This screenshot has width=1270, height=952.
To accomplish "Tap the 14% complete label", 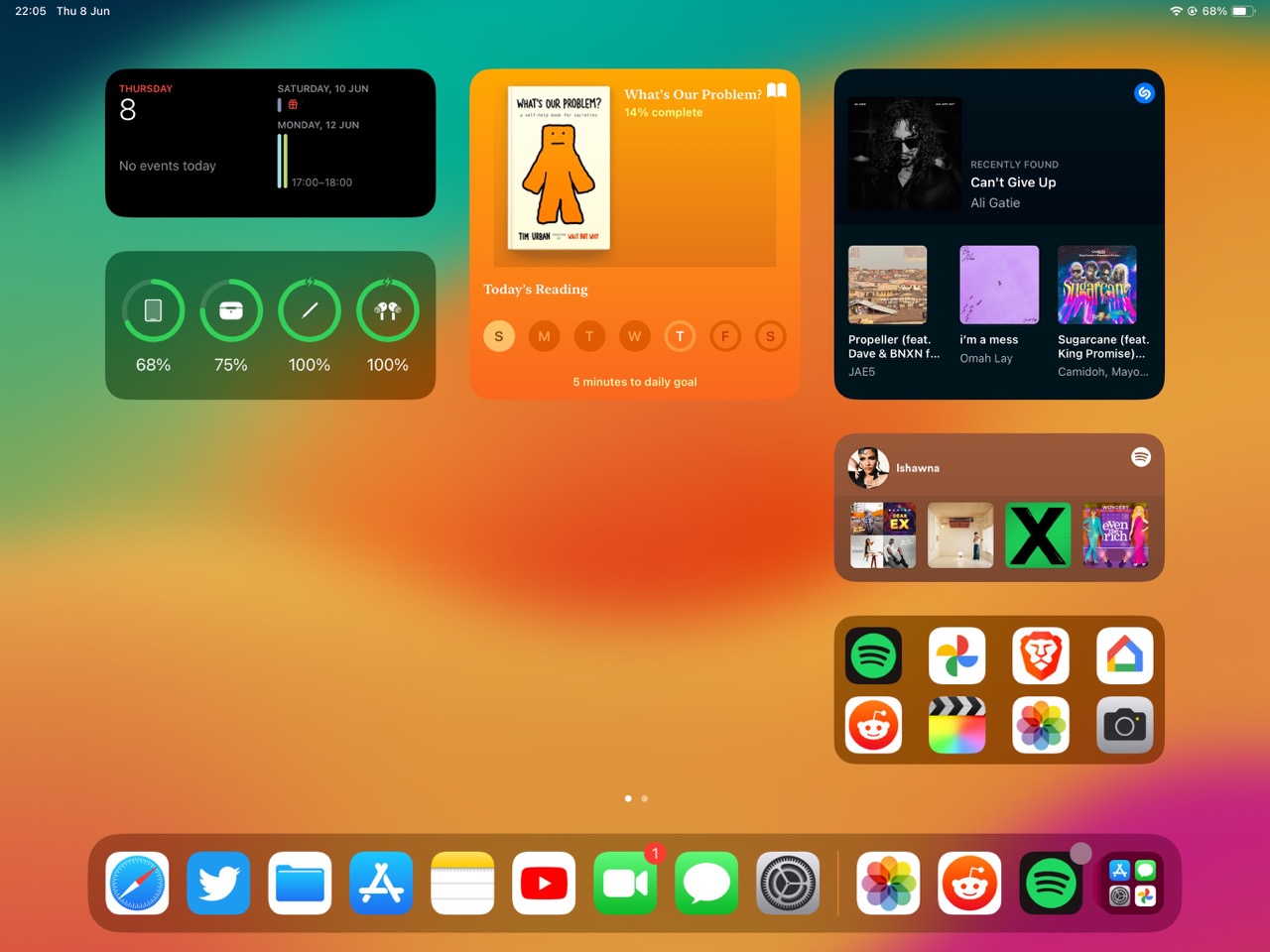I will (x=664, y=112).
